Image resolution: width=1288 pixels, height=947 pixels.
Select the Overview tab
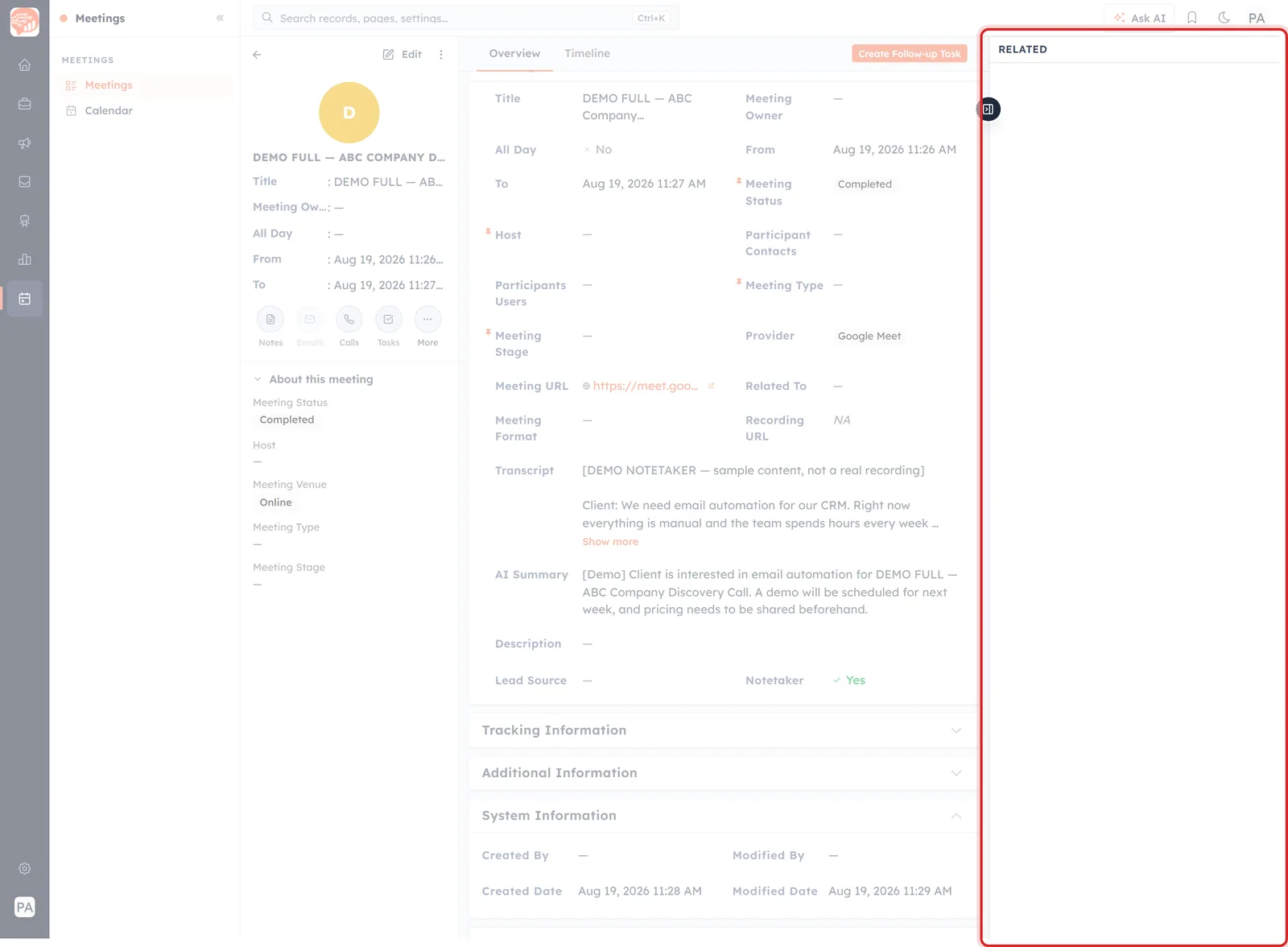click(x=514, y=53)
